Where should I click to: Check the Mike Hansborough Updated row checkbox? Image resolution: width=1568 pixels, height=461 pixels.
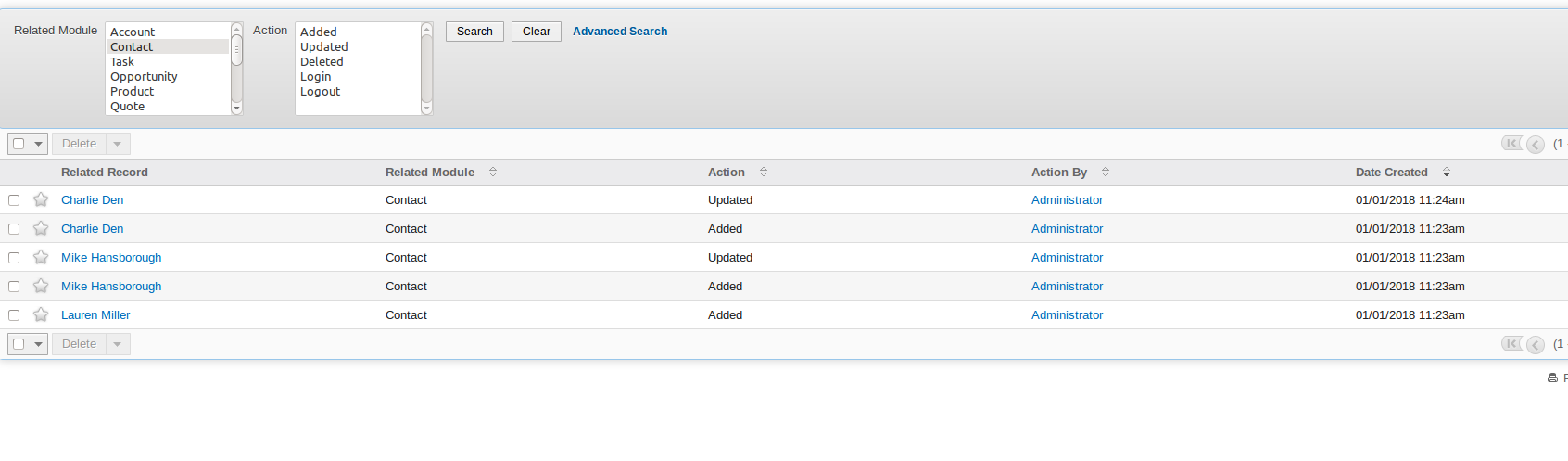14,257
